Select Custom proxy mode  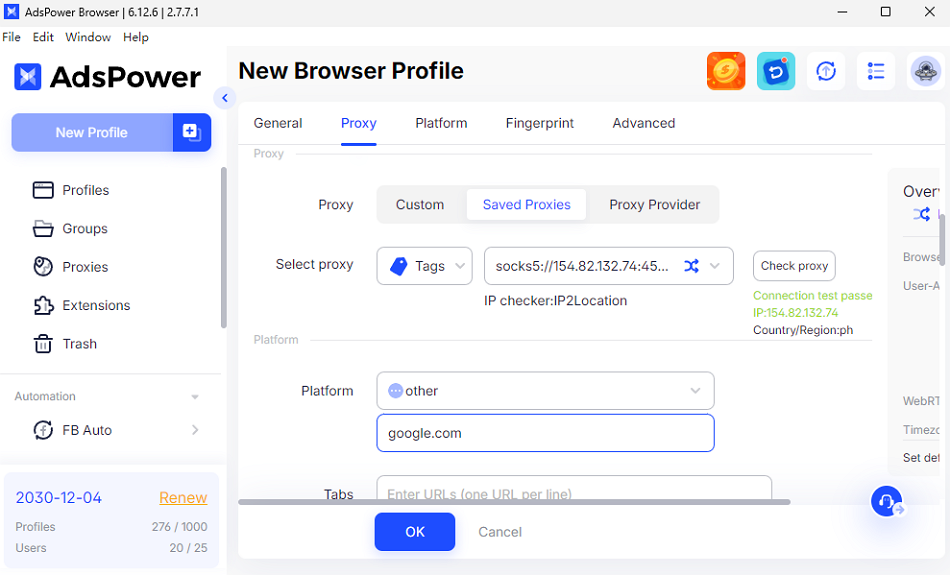click(420, 205)
